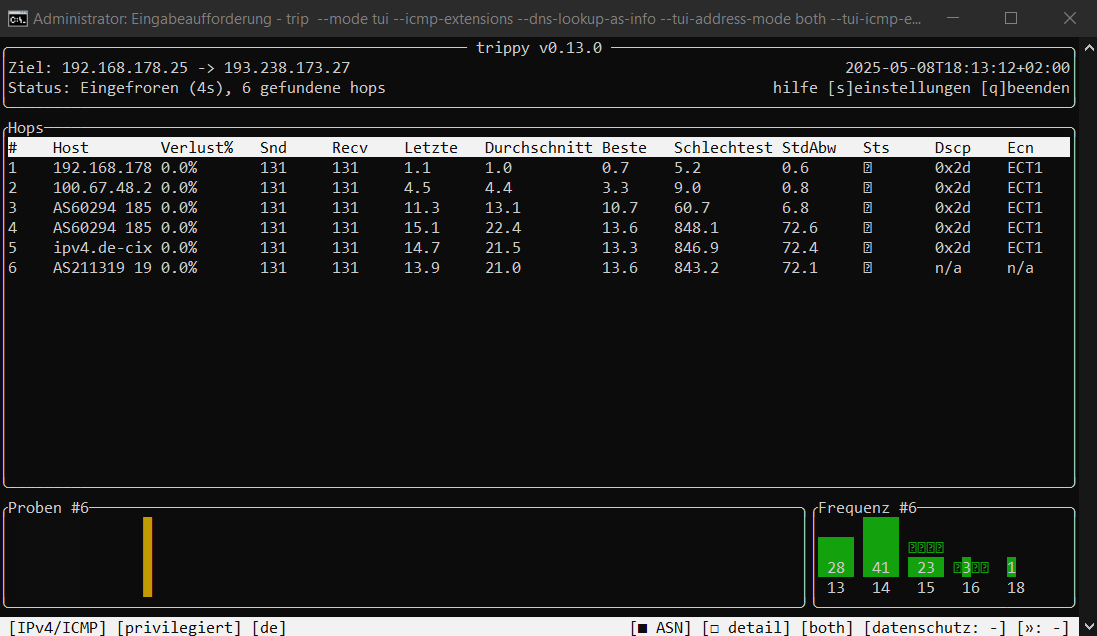Click the Host column header

(71, 148)
